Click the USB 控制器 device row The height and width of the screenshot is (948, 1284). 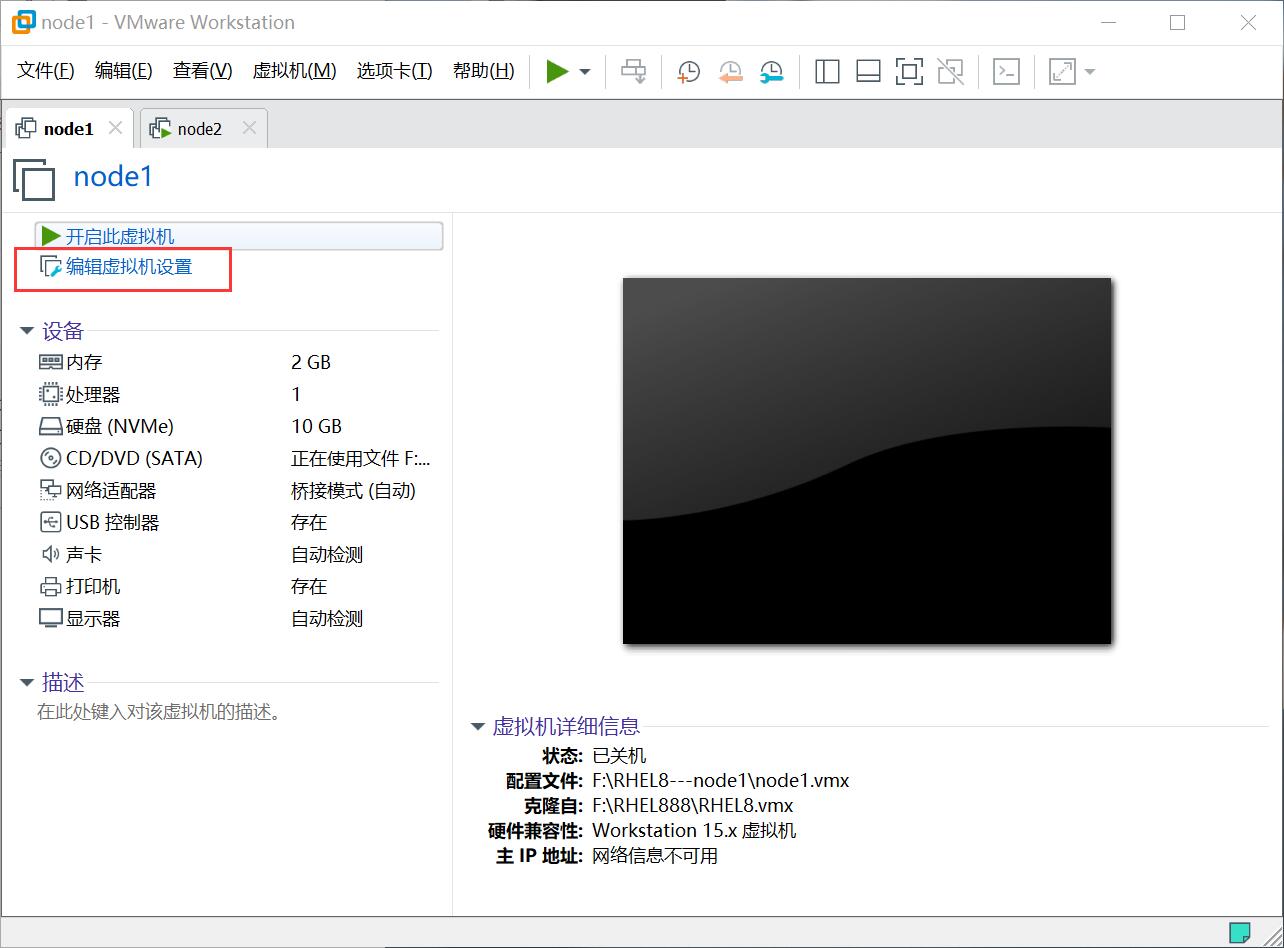(x=236, y=522)
